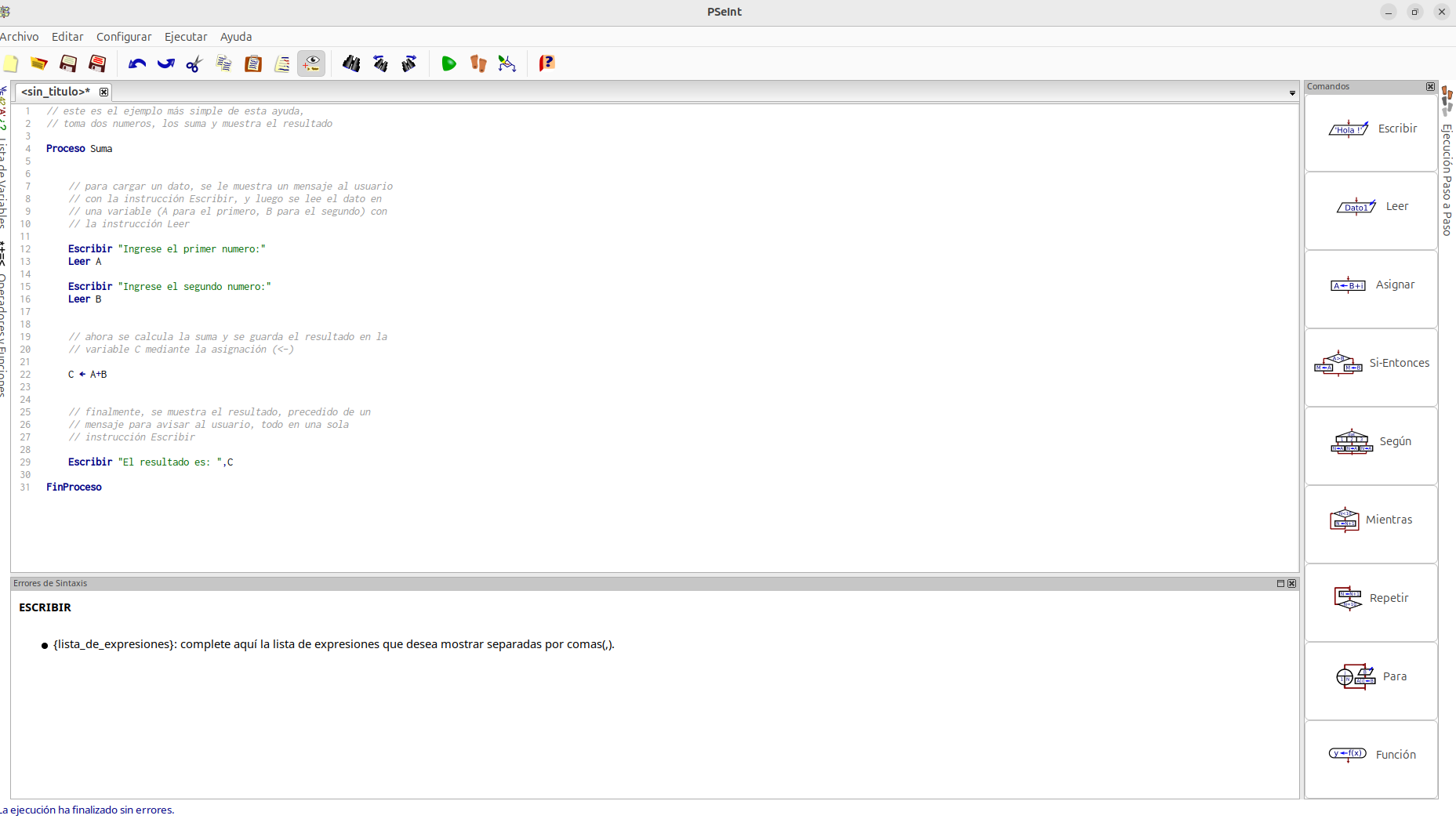This screenshot has height=819, width=1456.
Task: Click the Undo arrow icon
Action: pyautogui.click(x=137, y=63)
